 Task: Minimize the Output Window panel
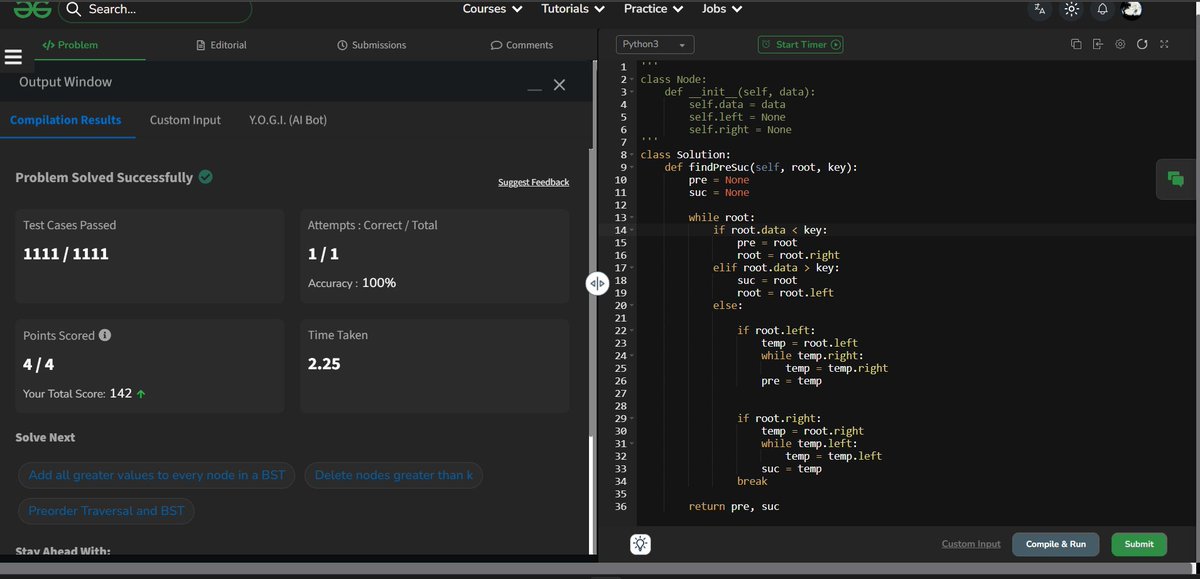coord(535,90)
